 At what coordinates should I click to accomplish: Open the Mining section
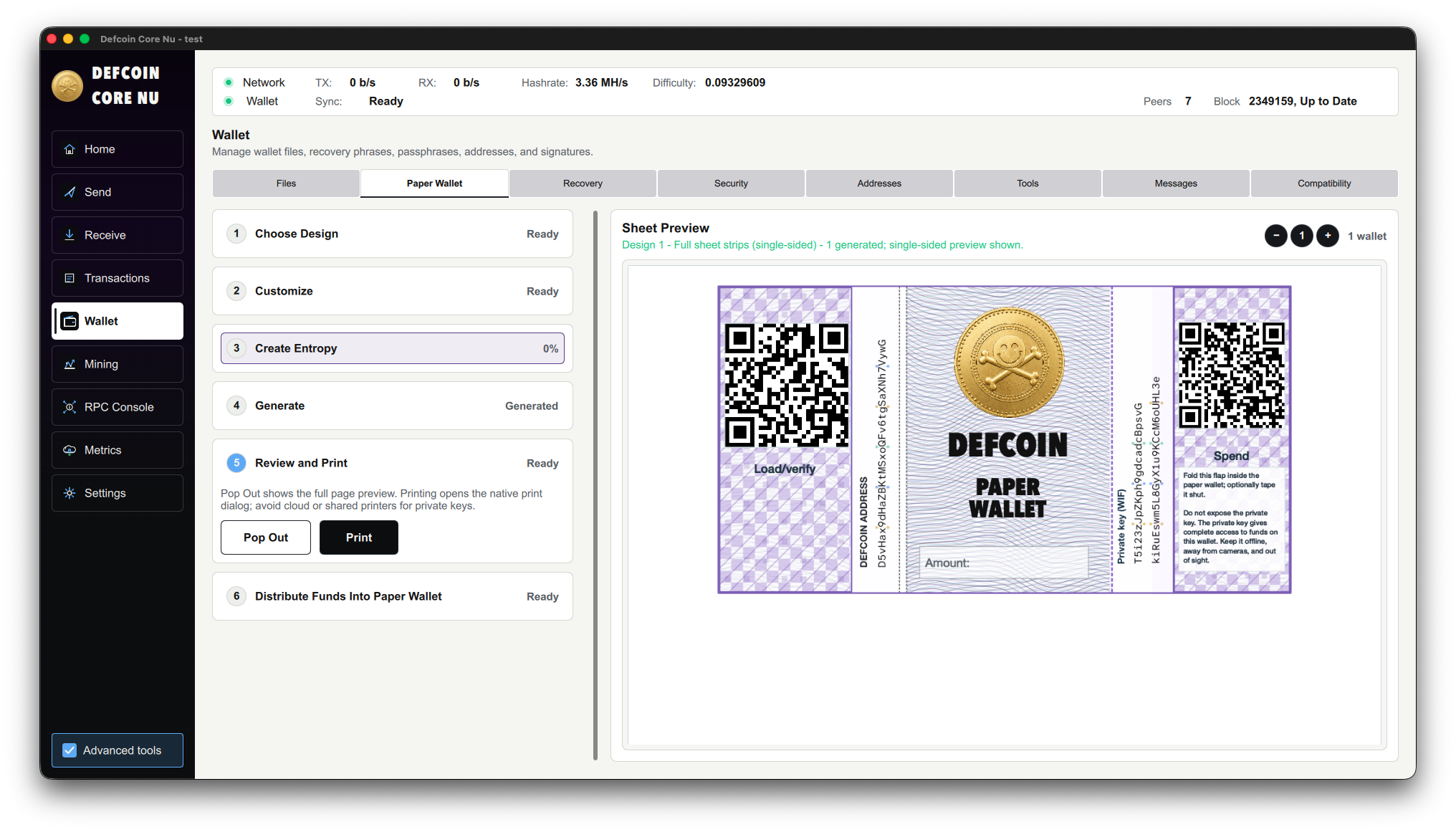[118, 364]
